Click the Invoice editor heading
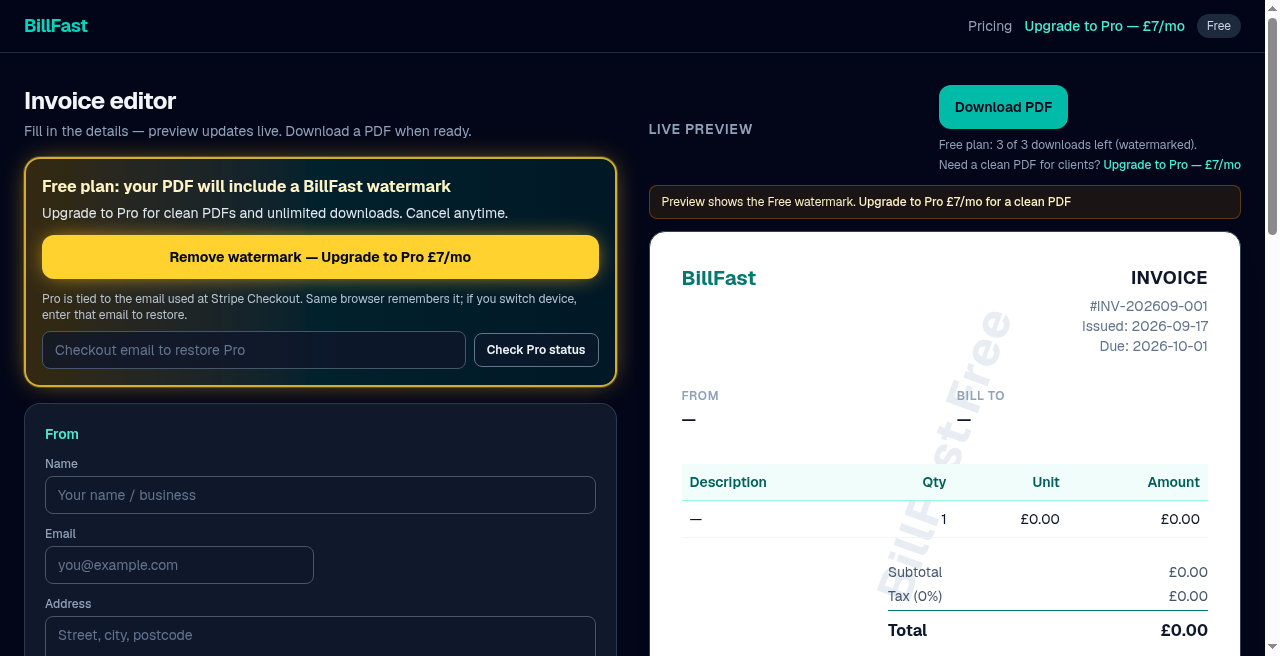The image size is (1280, 656). (100, 101)
